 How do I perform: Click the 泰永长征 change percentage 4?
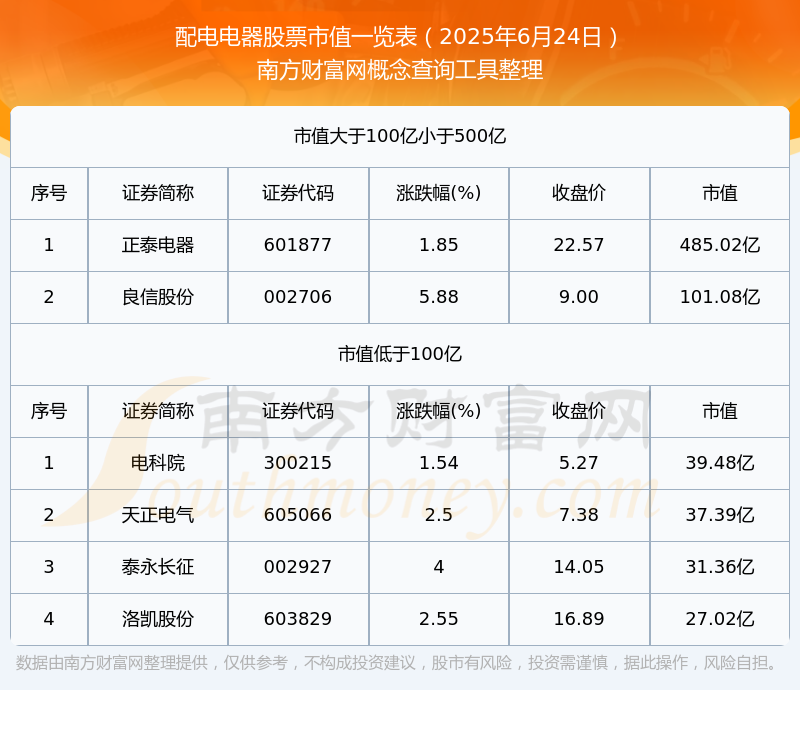(x=438, y=567)
